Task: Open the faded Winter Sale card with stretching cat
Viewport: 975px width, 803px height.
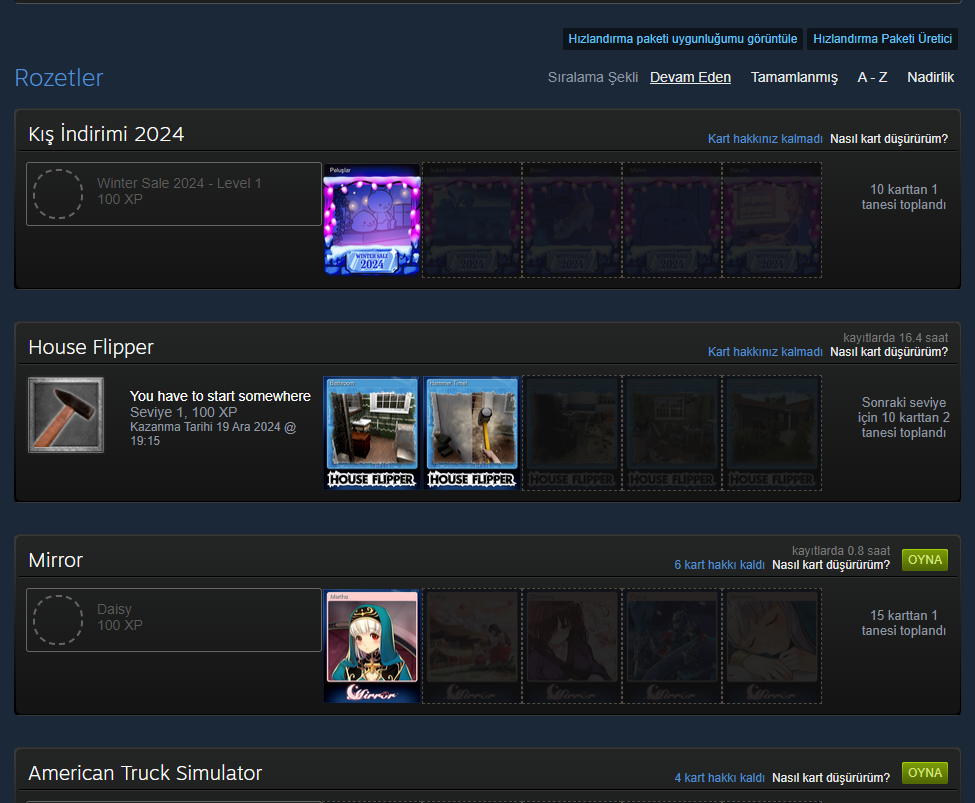Action: pos(572,220)
